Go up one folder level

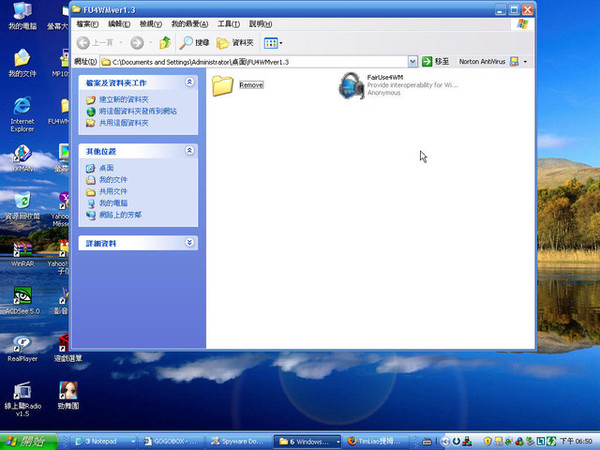point(165,43)
